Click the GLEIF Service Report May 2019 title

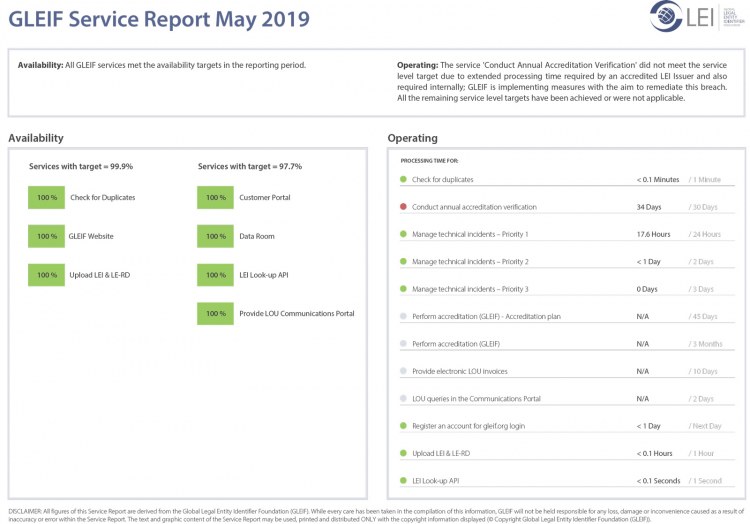coord(159,19)
